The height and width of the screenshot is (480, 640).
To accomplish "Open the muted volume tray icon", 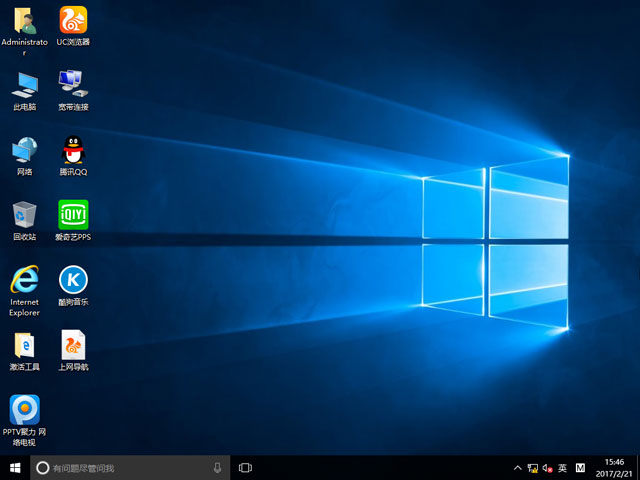I will point(547,468).
